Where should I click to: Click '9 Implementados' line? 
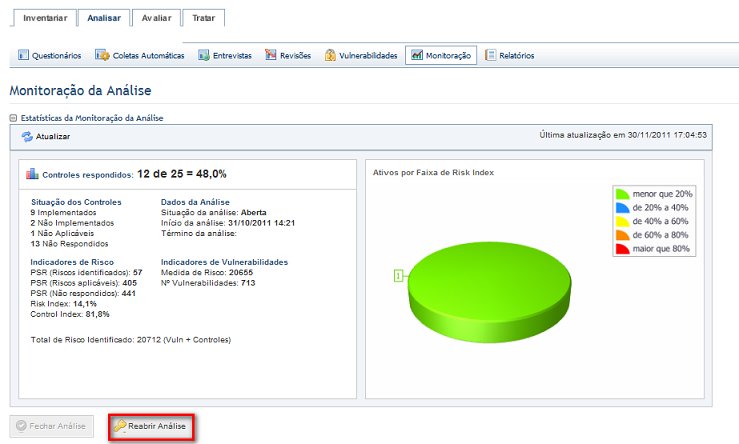pyautogui.click(x=63, y=213)
